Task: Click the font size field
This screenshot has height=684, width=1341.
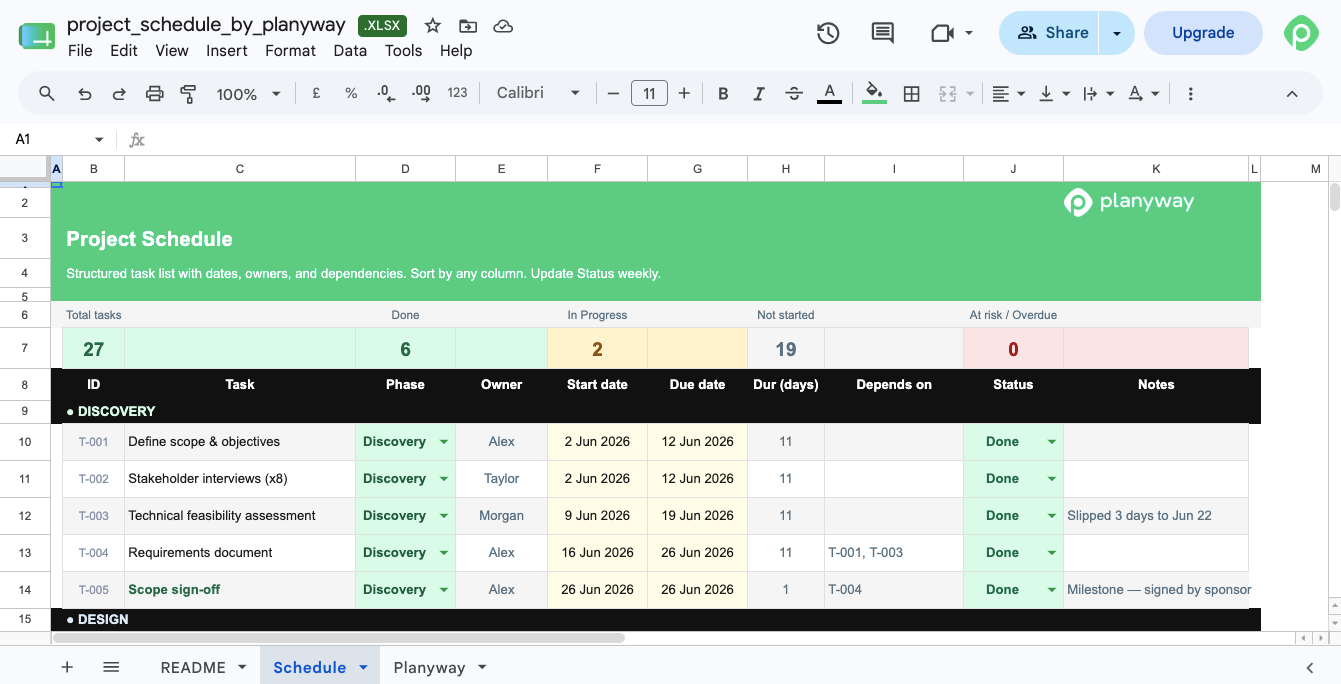Action: tap(649, 93)
